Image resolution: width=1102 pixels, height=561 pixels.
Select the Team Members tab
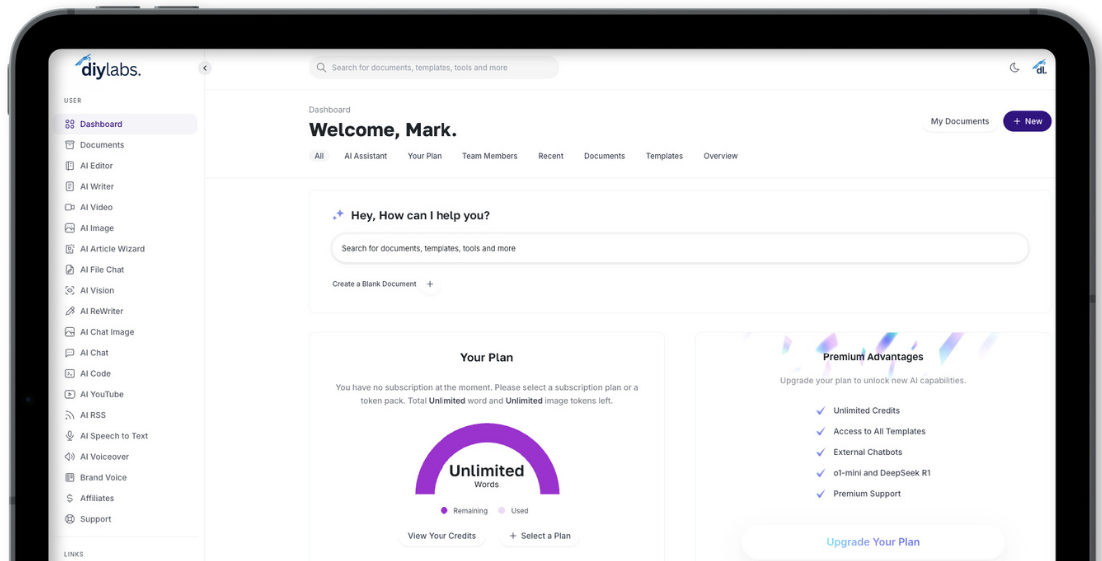(x=489, y=156)
